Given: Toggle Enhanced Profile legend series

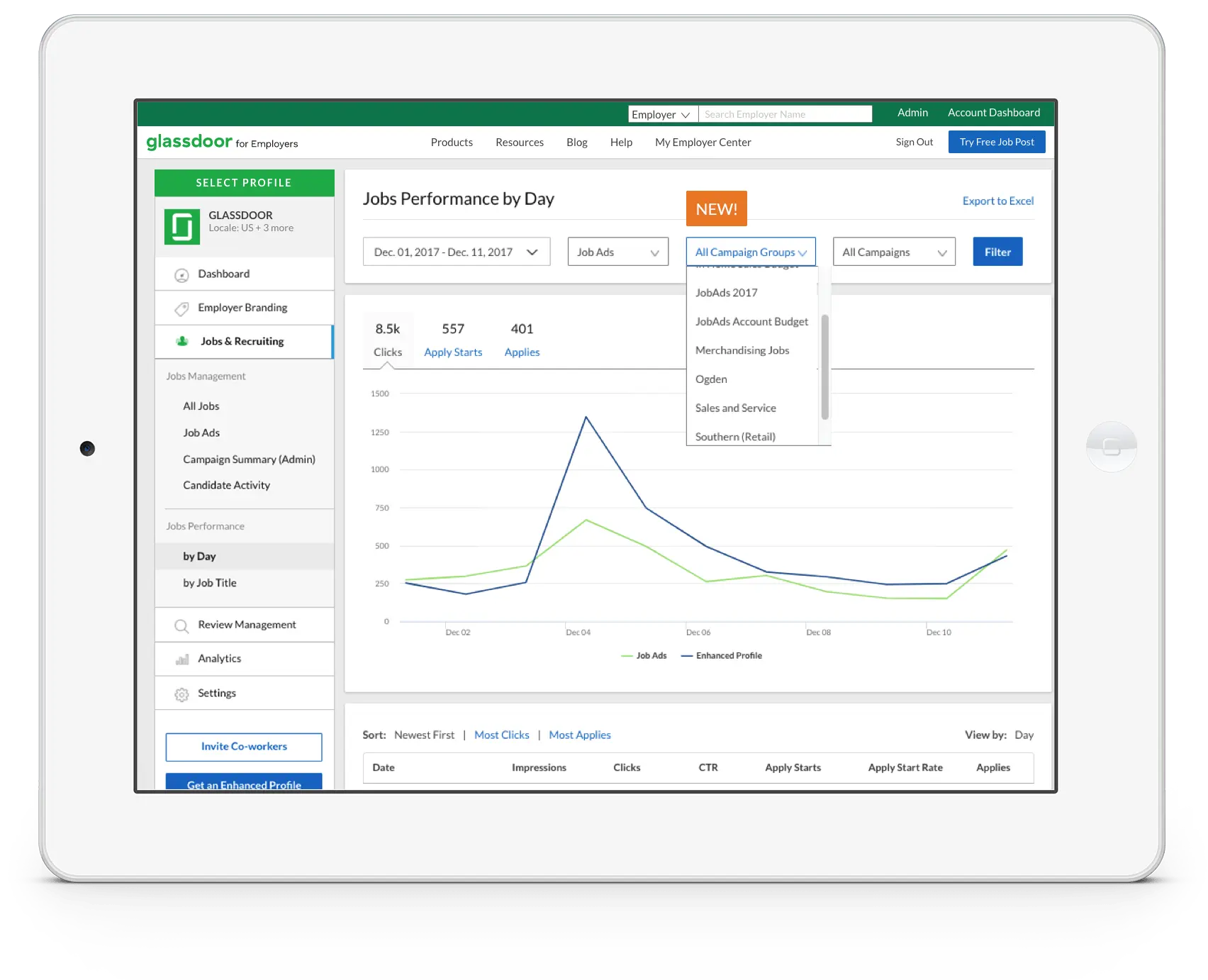Looking at the screenshot, I should point(722,655).
